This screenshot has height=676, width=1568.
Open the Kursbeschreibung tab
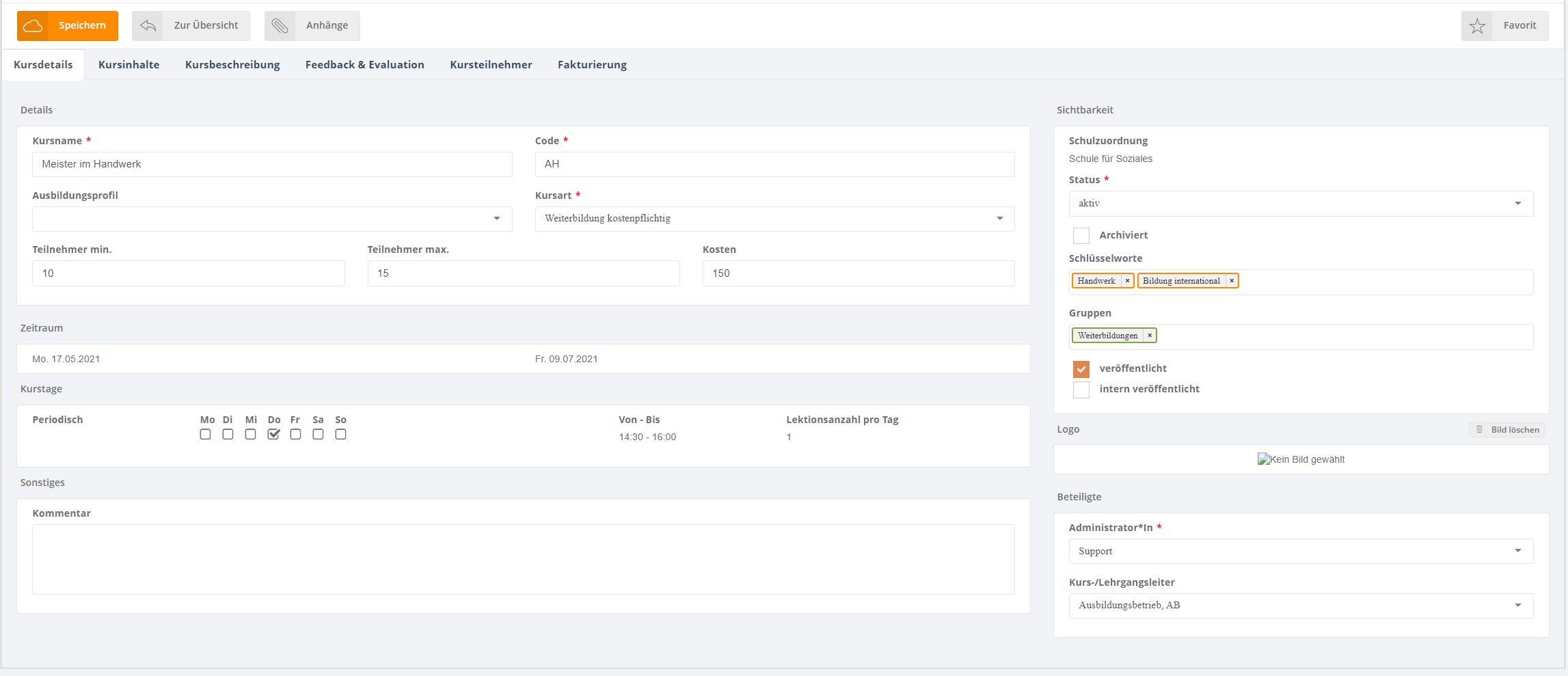(232, 65)
